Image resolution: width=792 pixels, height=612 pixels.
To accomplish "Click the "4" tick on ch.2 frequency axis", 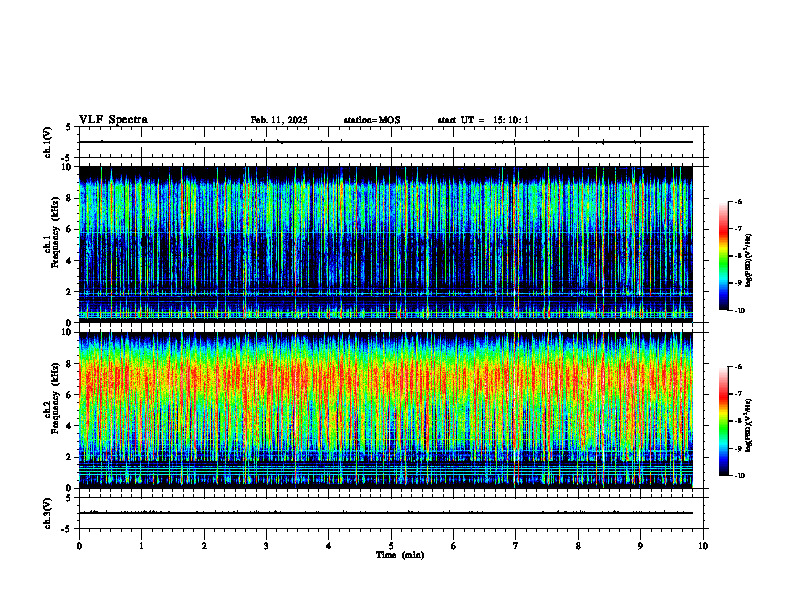I will pos(70,426).
